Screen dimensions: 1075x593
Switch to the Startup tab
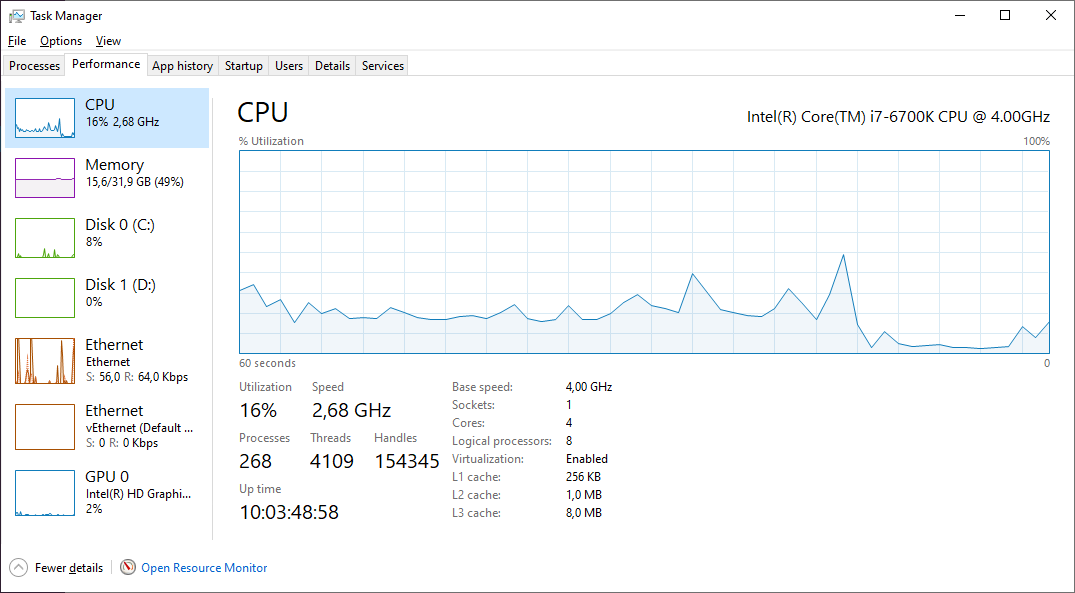[243, 65]
